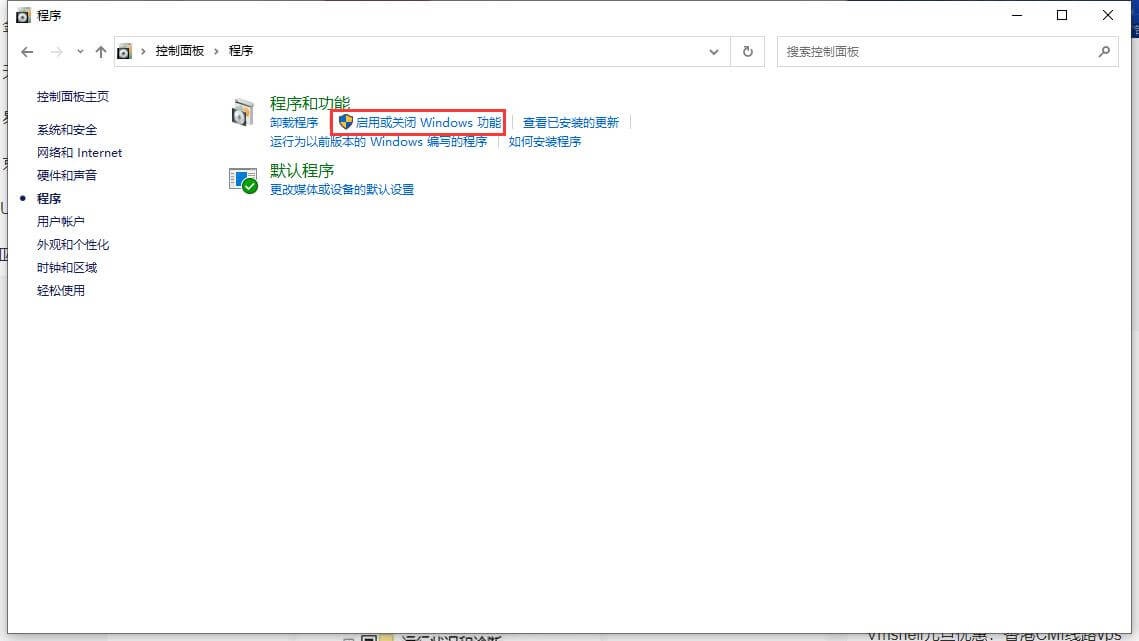Select 控制面板 breadcrumb in address bar

coord(179,51)
